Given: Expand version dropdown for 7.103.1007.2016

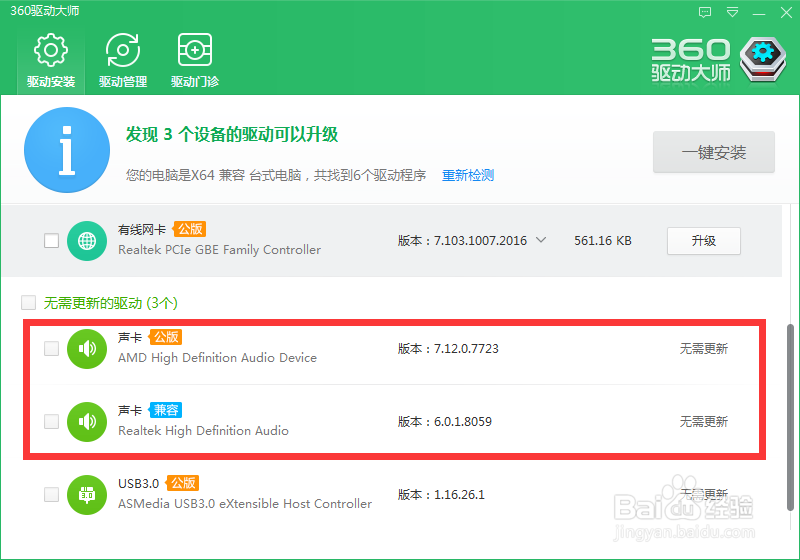Looking at the screenshot, I should pyautogui.click(x=541, y=240).
